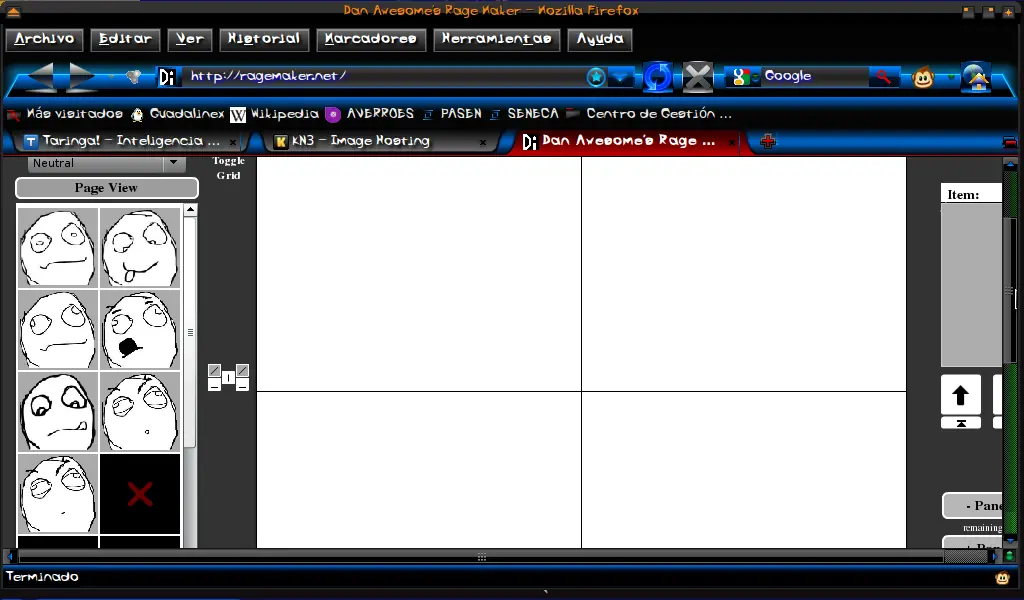The height and width of the screenshot is (600, 1024).
Task: Click the monkey icon in the status bar
Action: [1002, 577]
